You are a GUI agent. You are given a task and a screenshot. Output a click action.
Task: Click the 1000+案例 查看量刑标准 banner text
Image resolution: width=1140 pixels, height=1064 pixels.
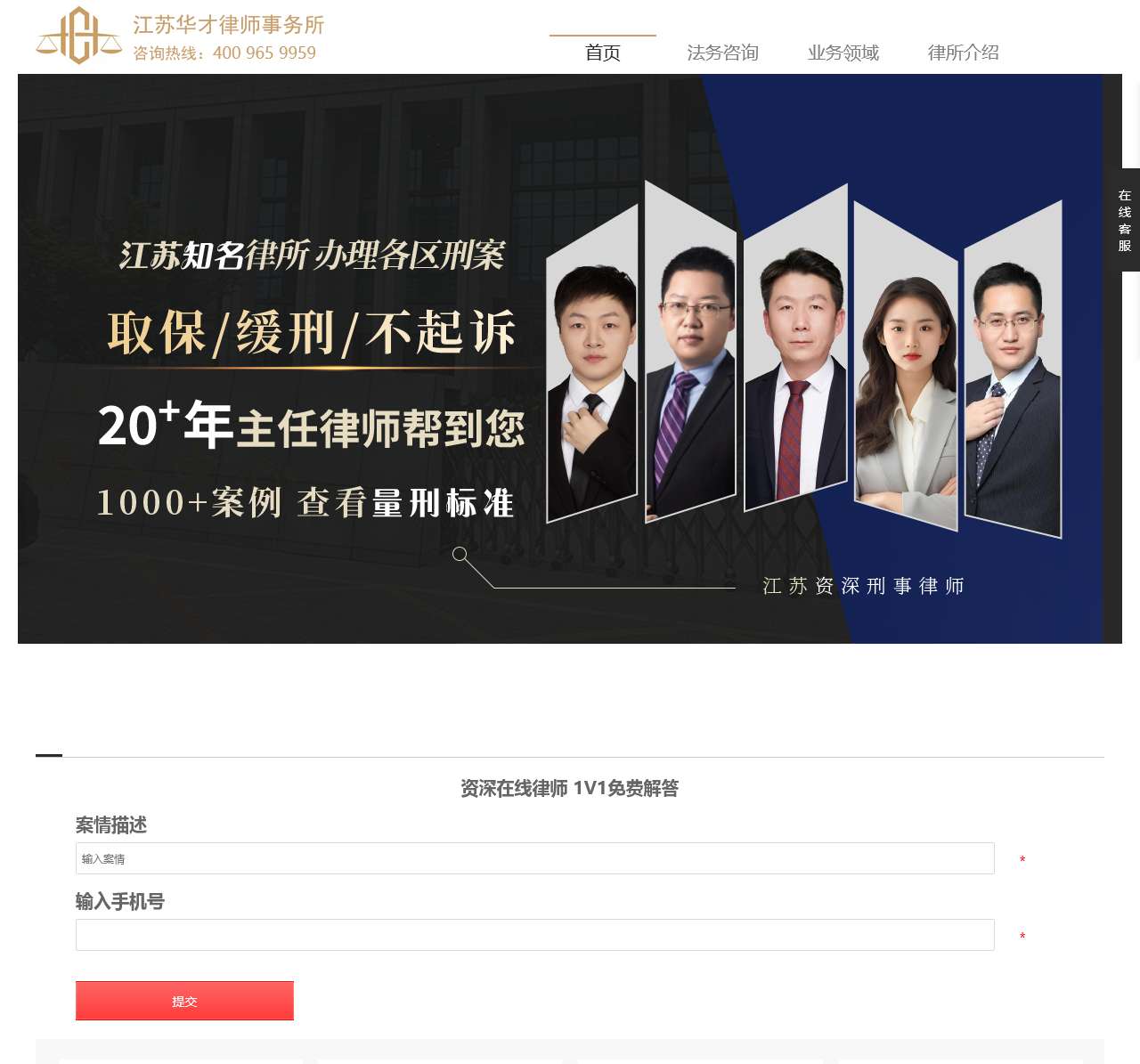pyautogui.click(x=305, y=503)
